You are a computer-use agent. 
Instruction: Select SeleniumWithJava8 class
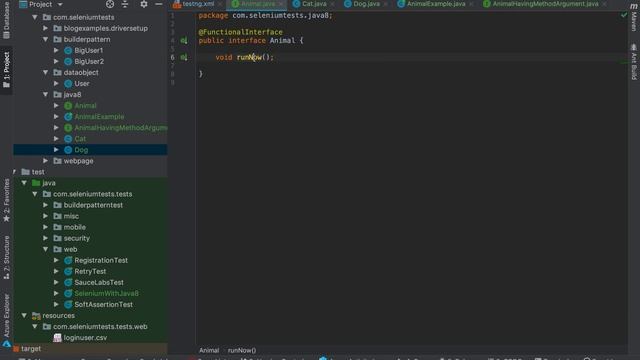click(x=106, y=293)
